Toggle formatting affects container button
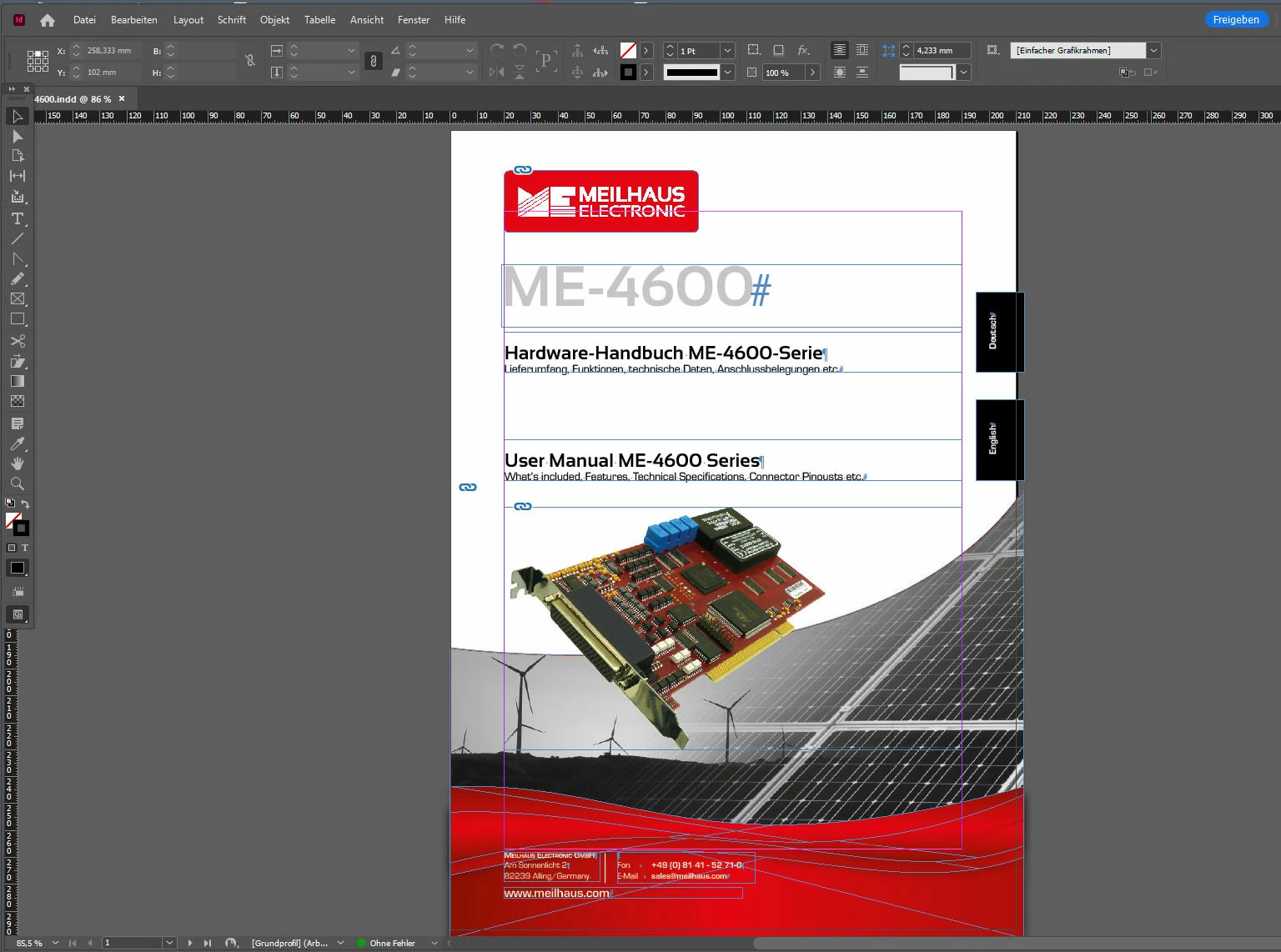 [12, 548]
